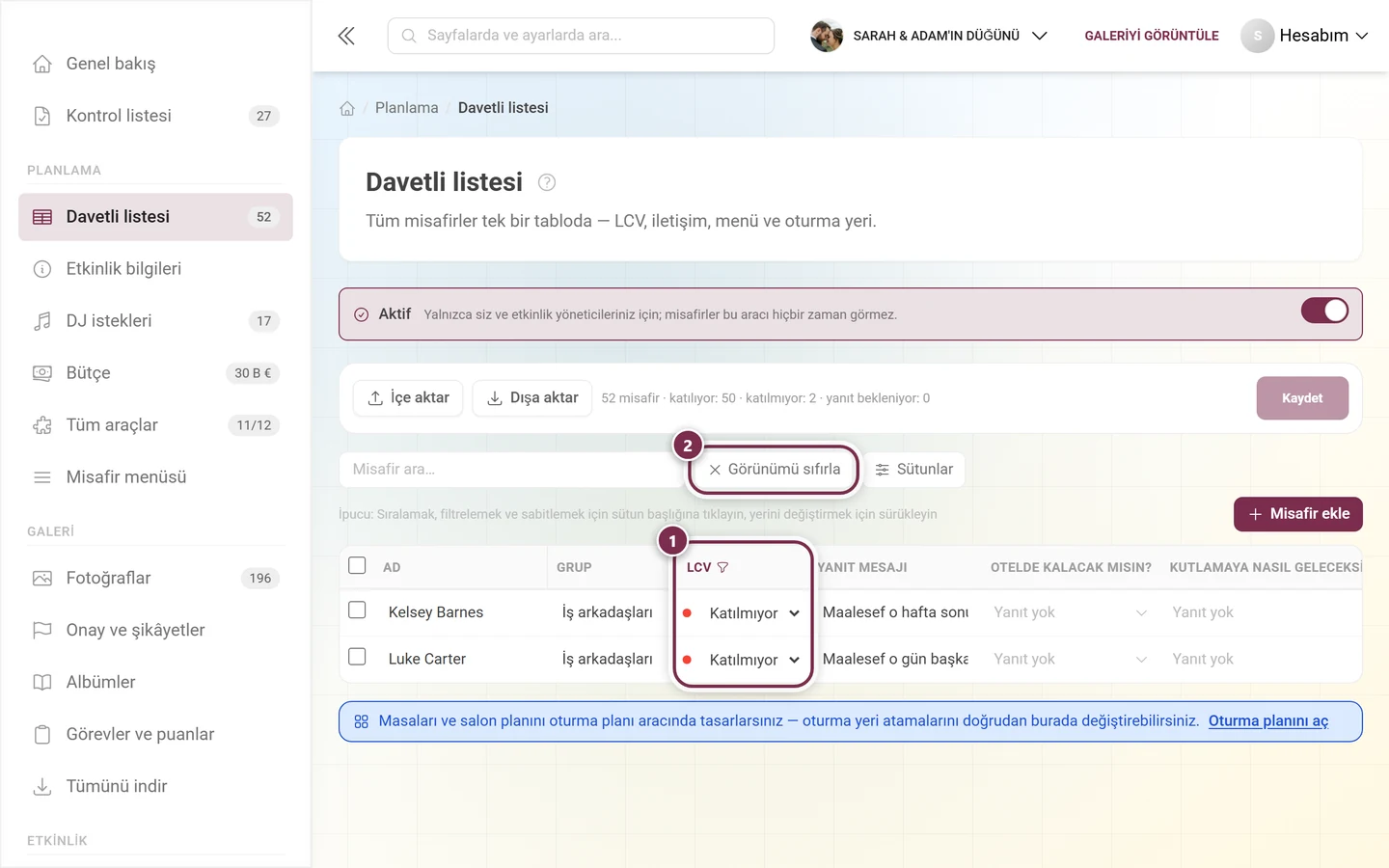Click the Fotoğraflar image icon
The width and height of the screenshot is (1389, 868).
(x=42, y=579)
